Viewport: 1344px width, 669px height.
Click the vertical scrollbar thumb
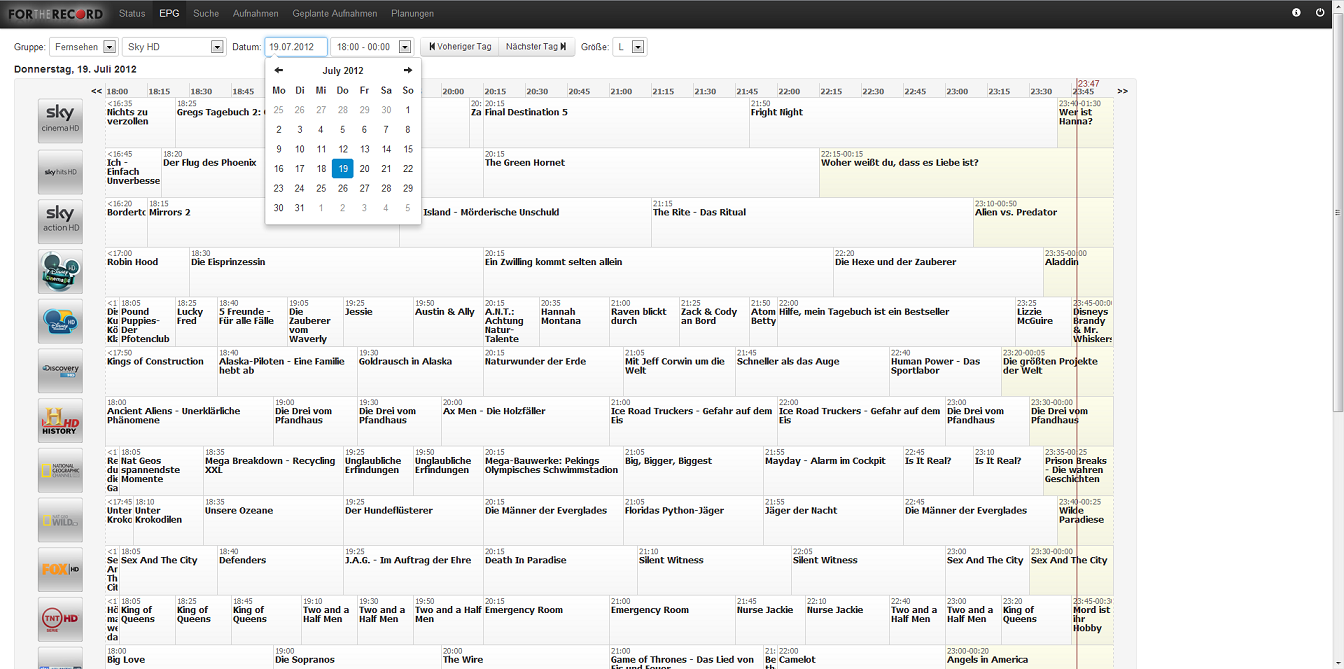click(x=1338, y=211)
